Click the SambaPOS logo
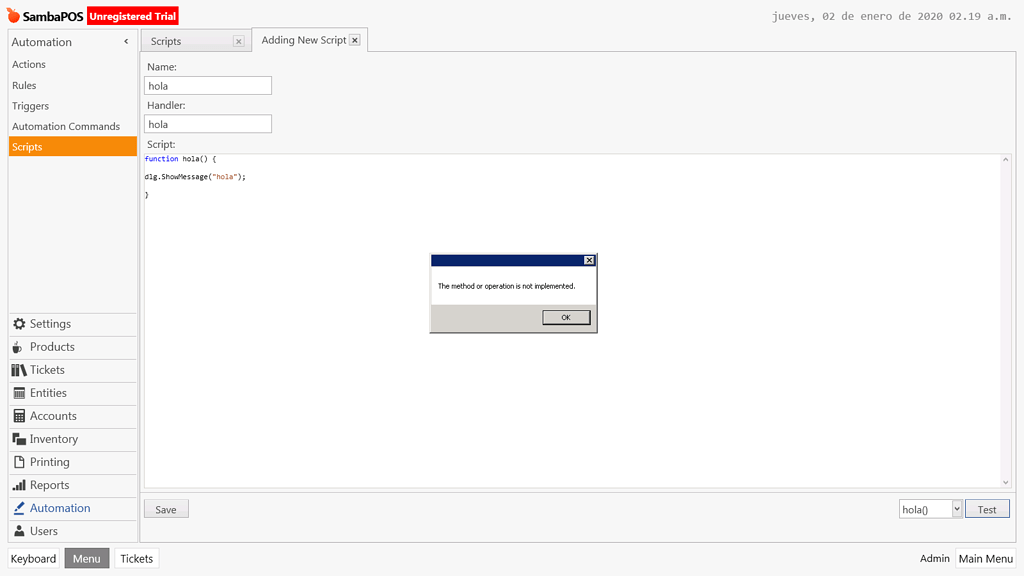 (45, 15)
